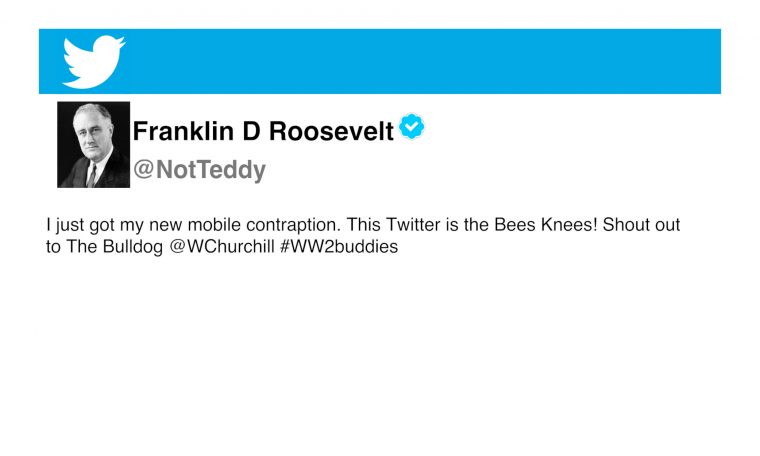The image size is (760, 456).
Task: Click the words "mobile contraption" in the tweet
Action: coord(268,225)
